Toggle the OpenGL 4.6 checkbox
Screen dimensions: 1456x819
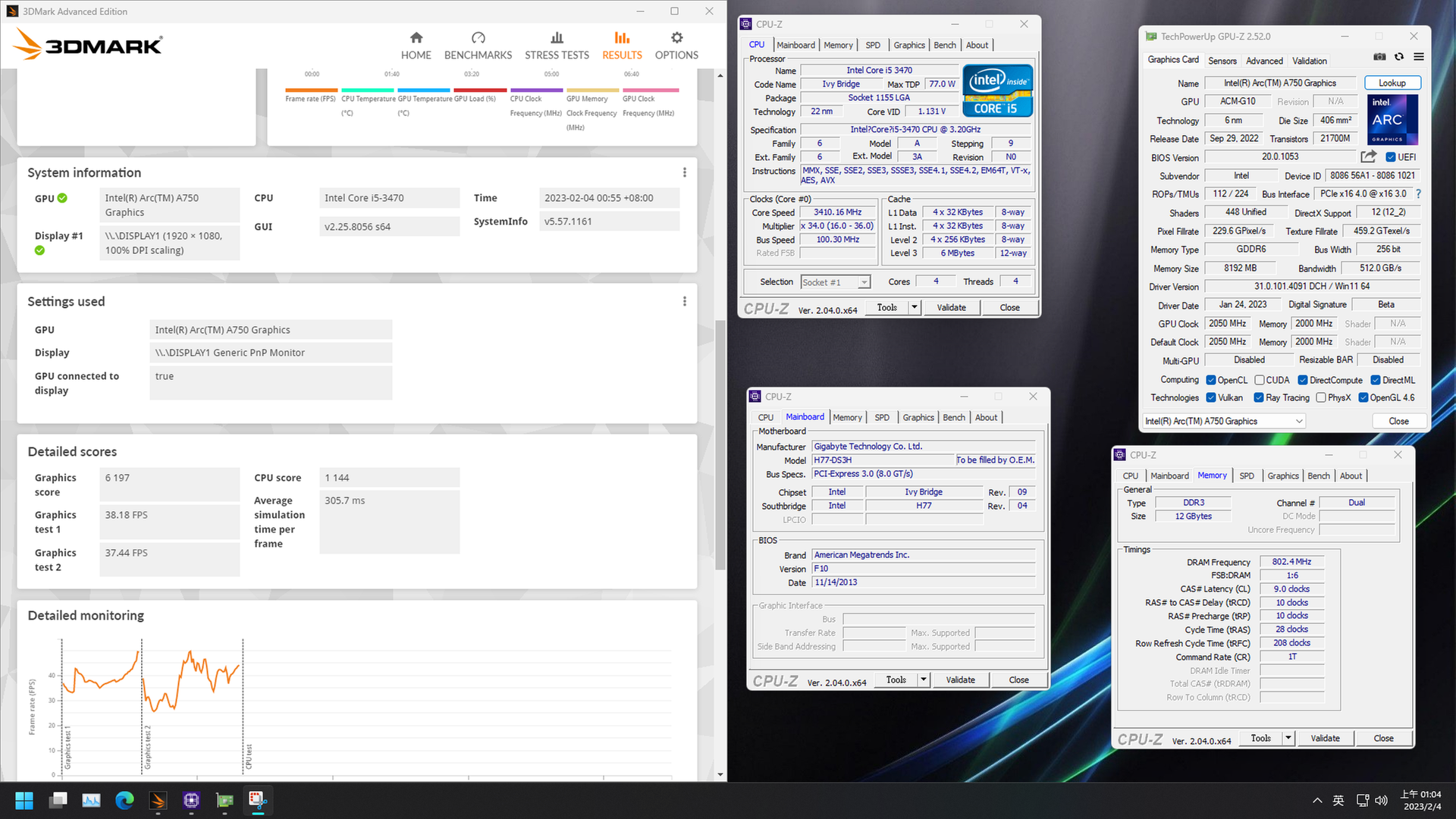(1363, 397)
